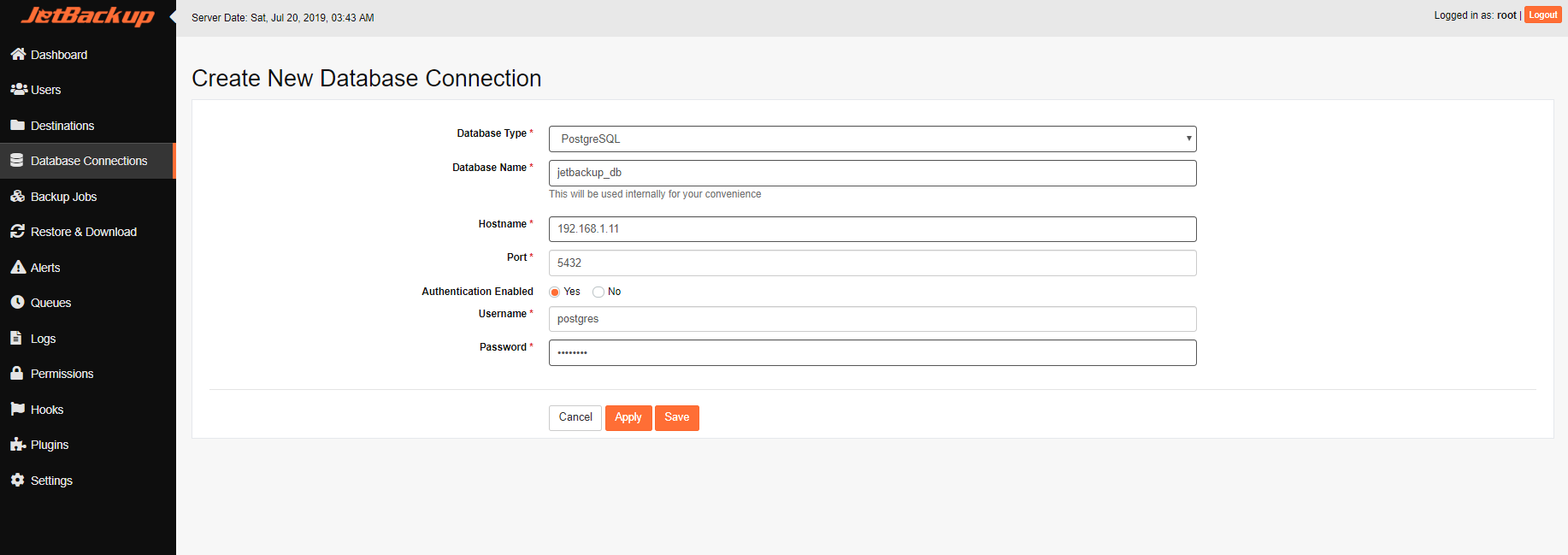Click the Restore & Download sync icon

(x=17, y=231)
